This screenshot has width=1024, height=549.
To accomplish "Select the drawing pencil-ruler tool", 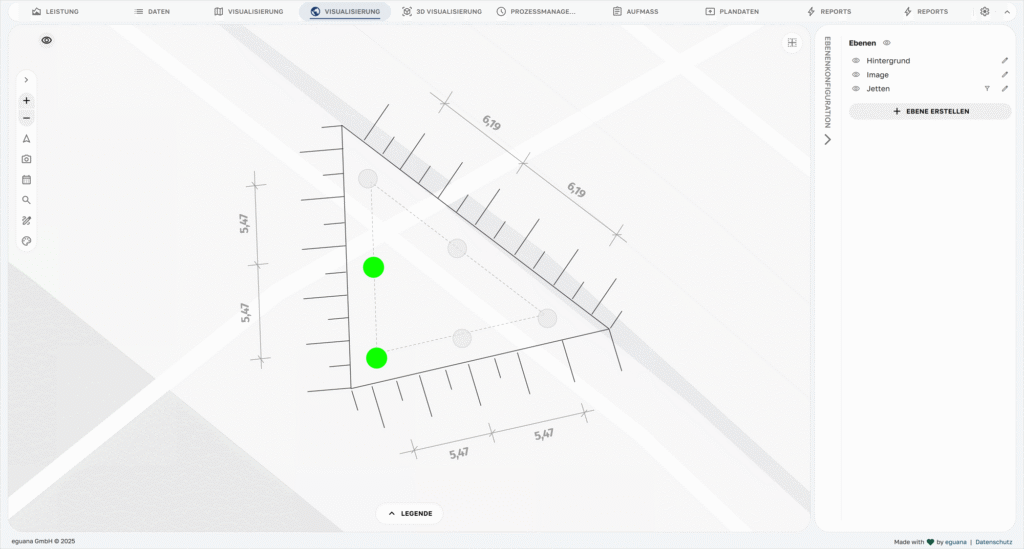I will (x=27, y=220).
